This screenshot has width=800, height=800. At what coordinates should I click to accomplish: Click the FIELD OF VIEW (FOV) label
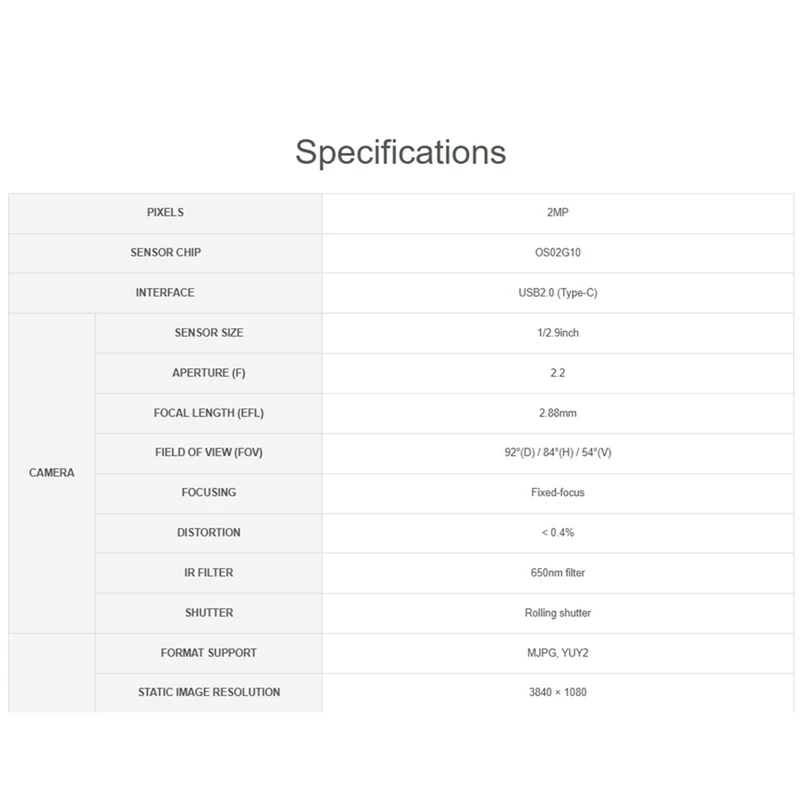pyautogui.click(x=208, y=453)
